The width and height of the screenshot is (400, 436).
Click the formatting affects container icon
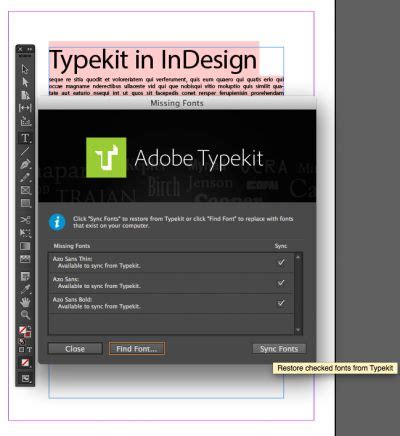(x=22, y=350)
